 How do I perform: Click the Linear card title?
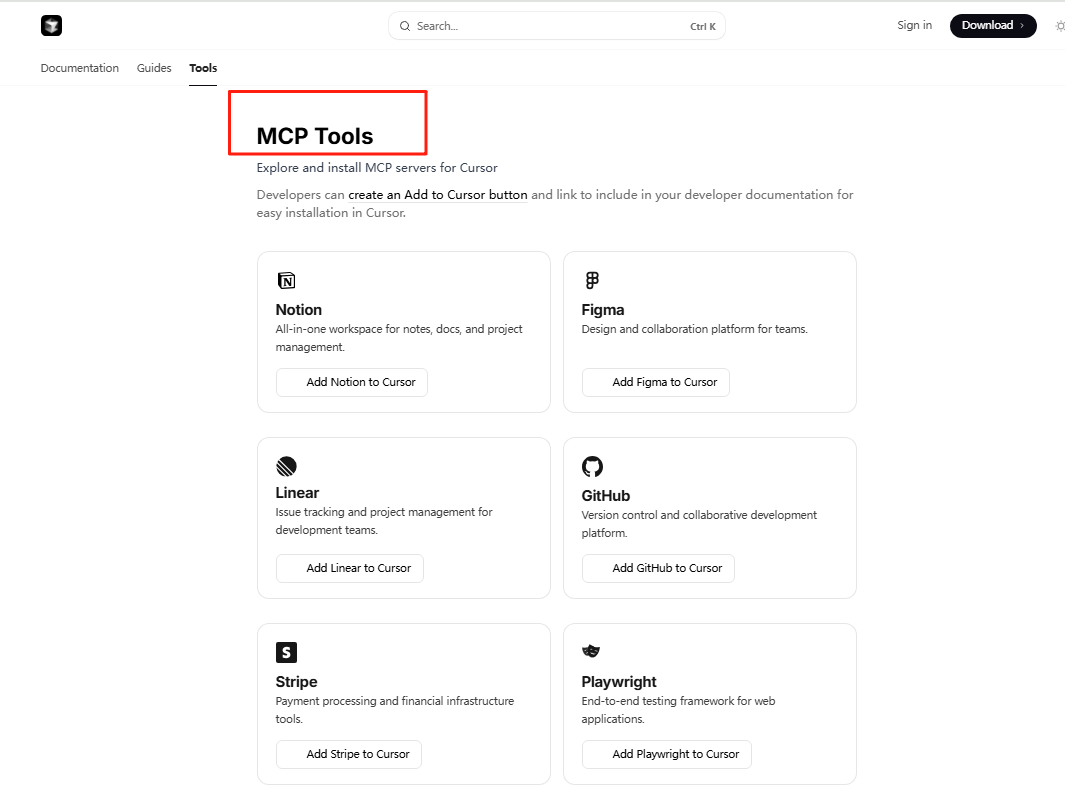[x=297, y=493]
